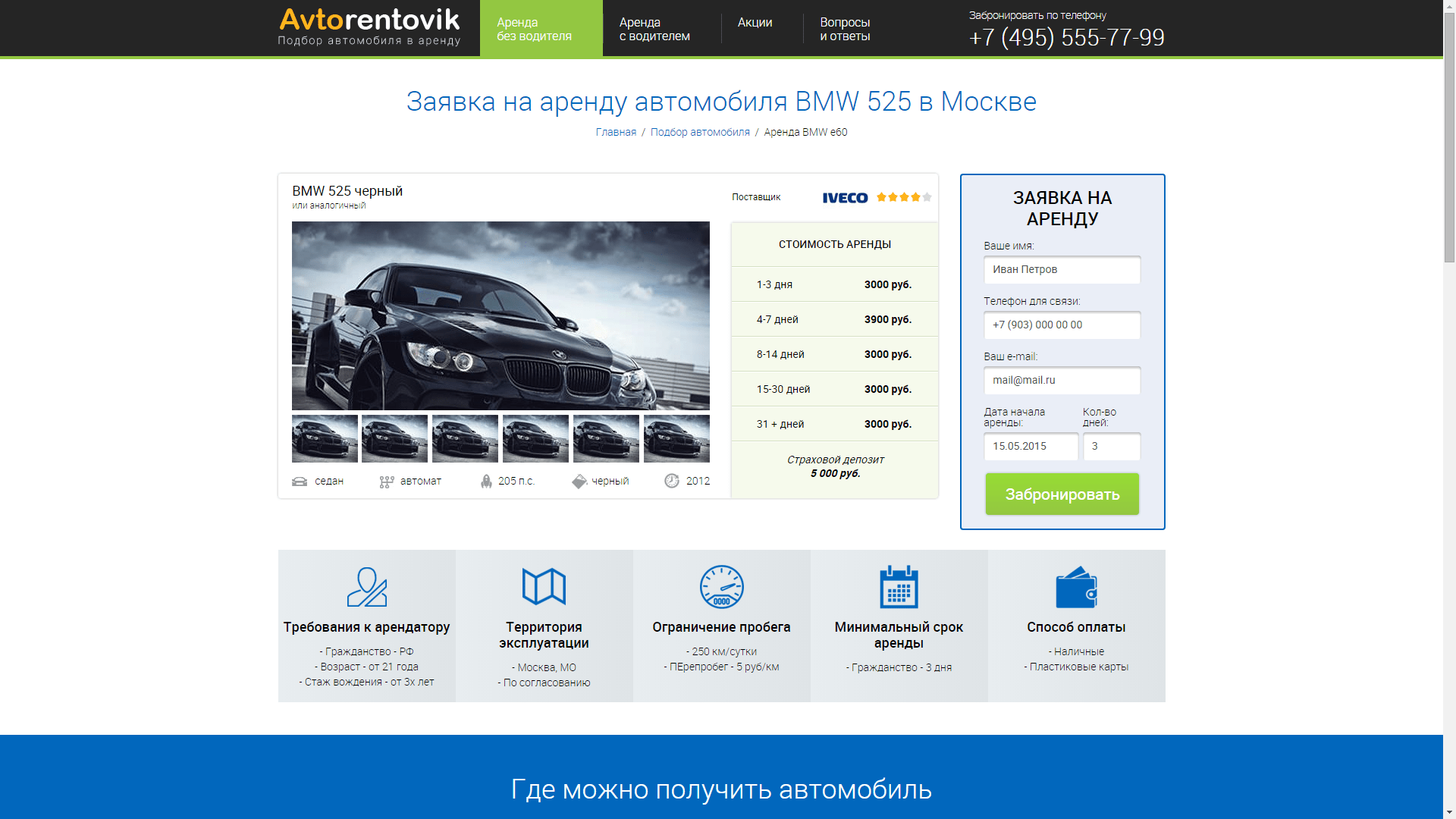Click the Забронировать button
1456x819 pixels.
(1062, 494)
